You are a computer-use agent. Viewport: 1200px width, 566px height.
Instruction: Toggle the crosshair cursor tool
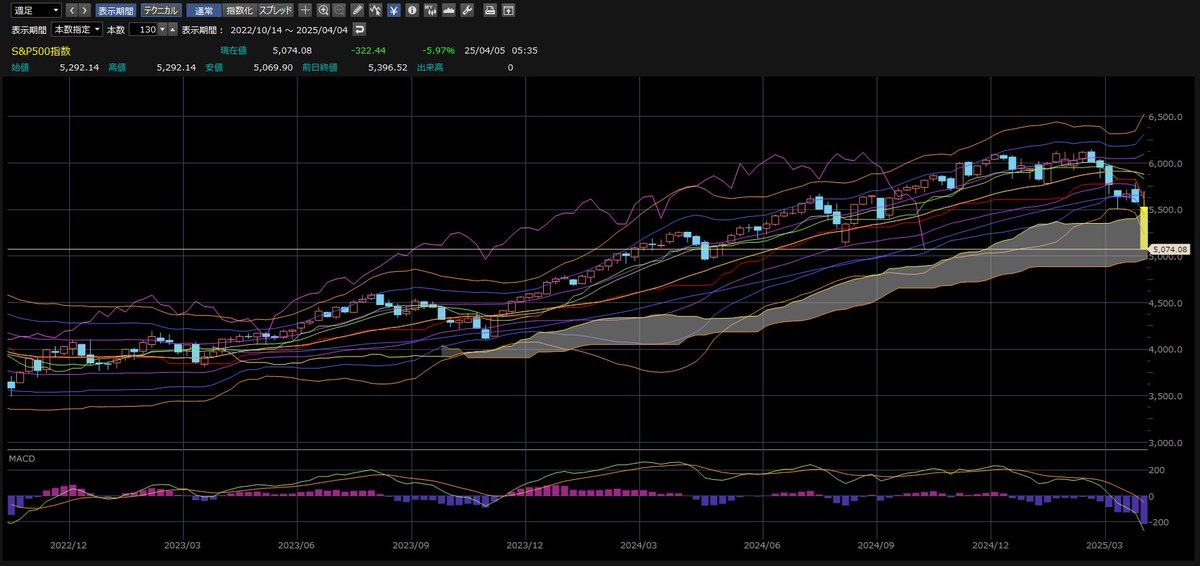point(306,10)
